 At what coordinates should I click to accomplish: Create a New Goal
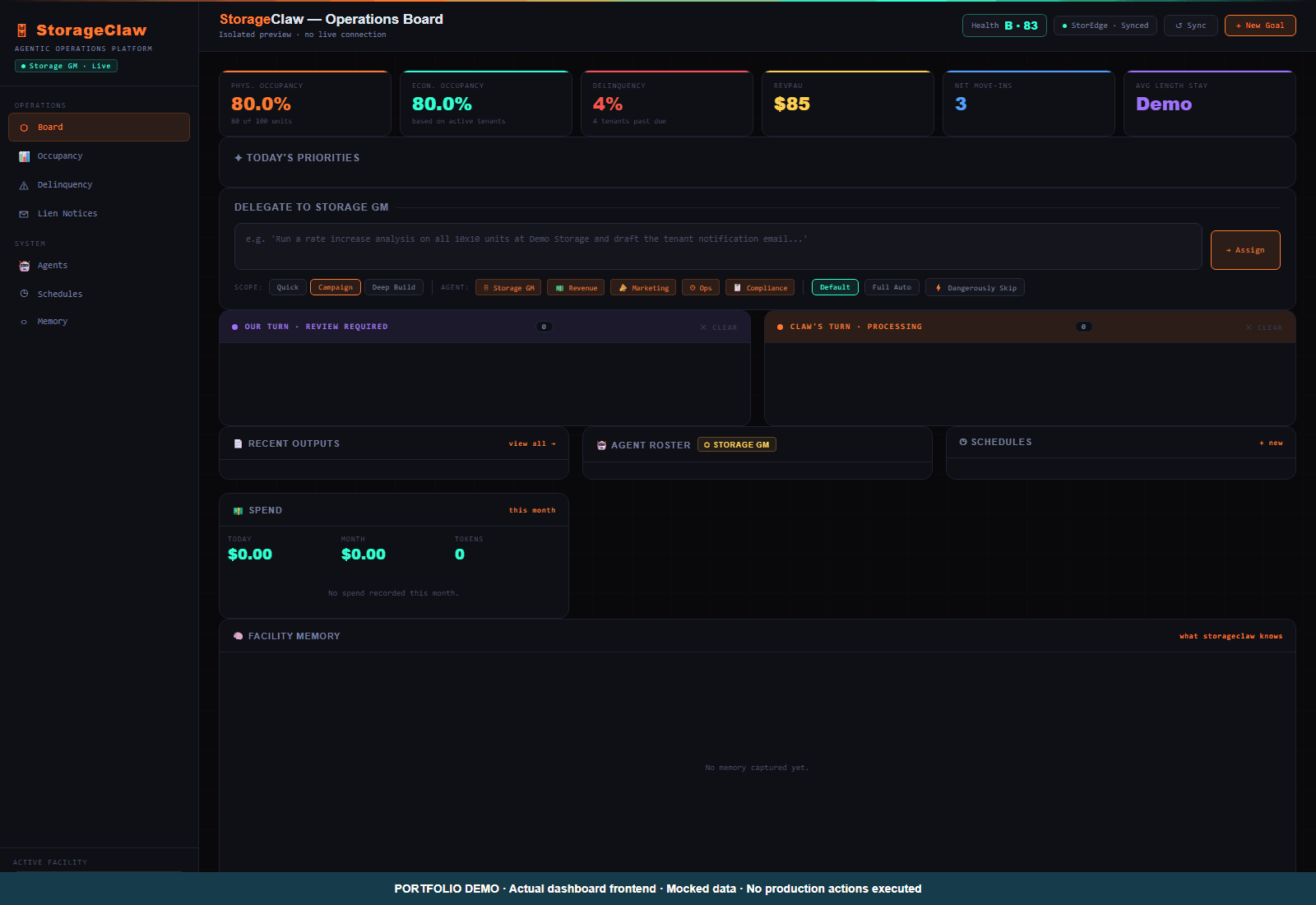1260,26
